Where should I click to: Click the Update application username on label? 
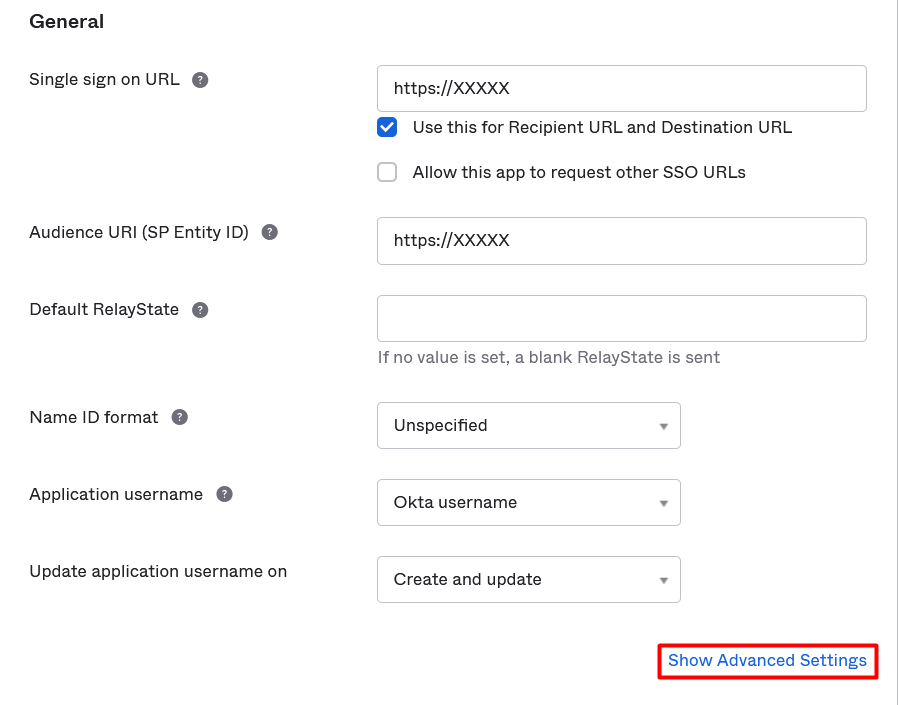(158, 572)
